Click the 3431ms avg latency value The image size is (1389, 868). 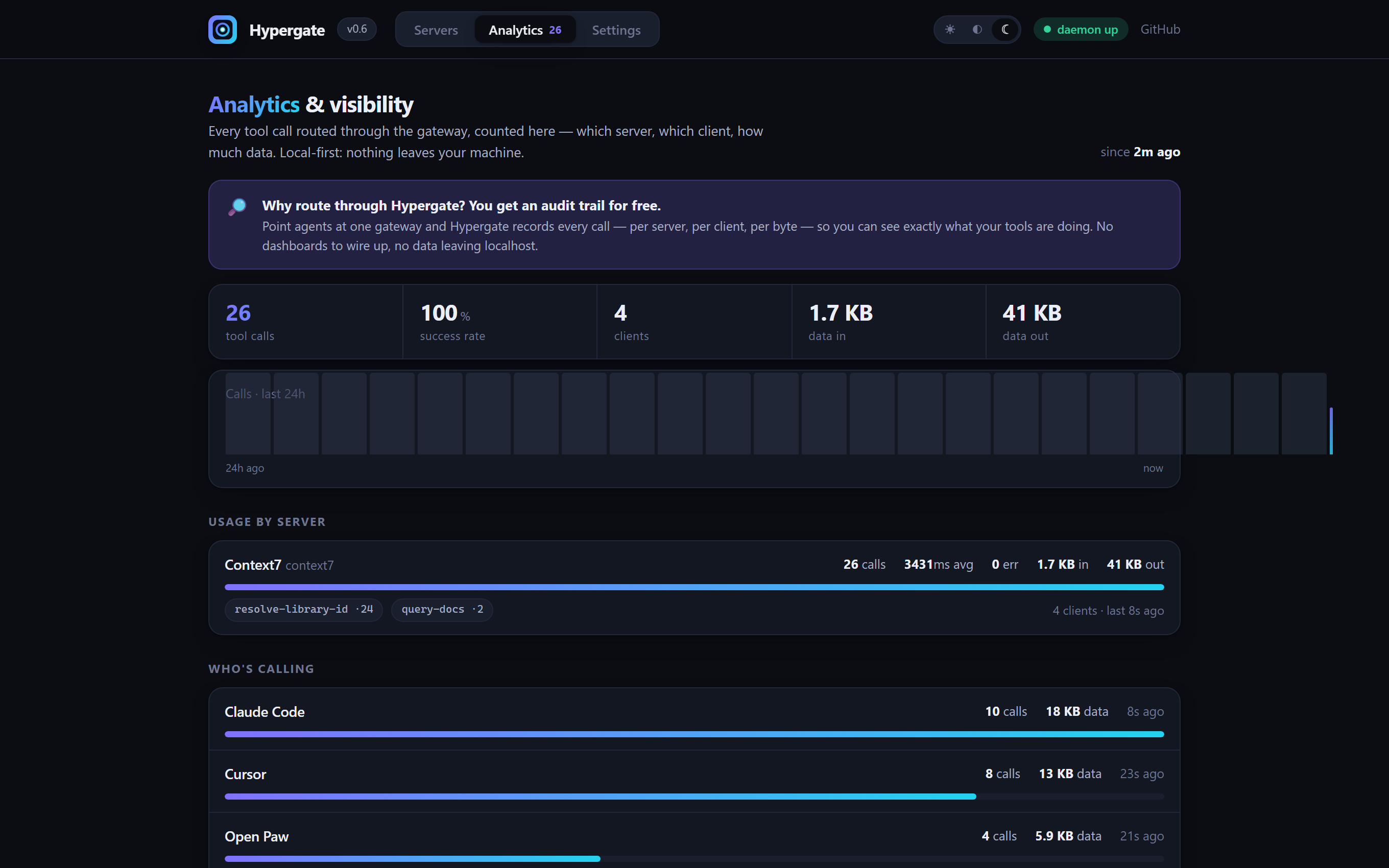939,564
